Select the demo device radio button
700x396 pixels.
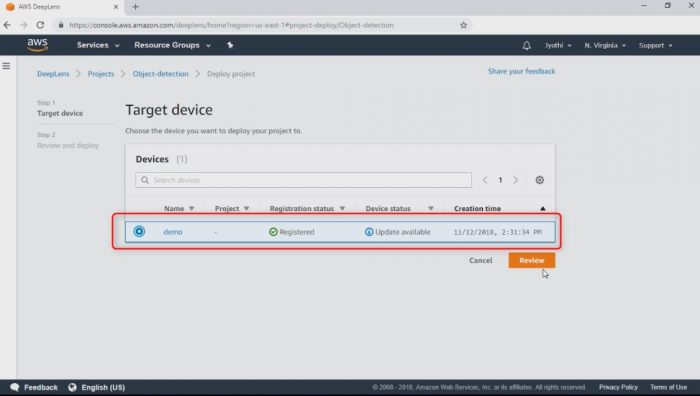point(139,231)
